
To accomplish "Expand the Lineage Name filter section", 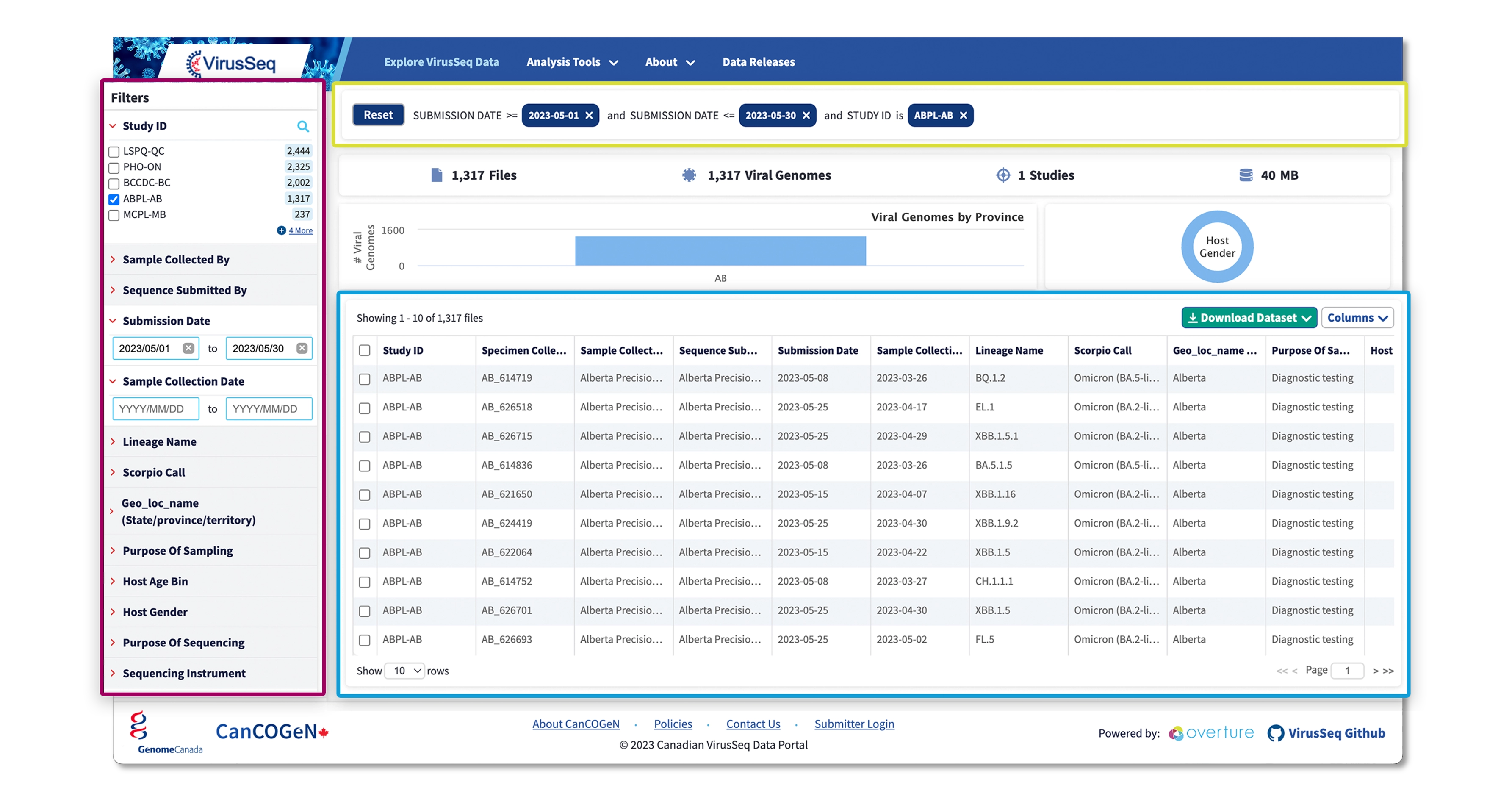I will tap(159, 441).
